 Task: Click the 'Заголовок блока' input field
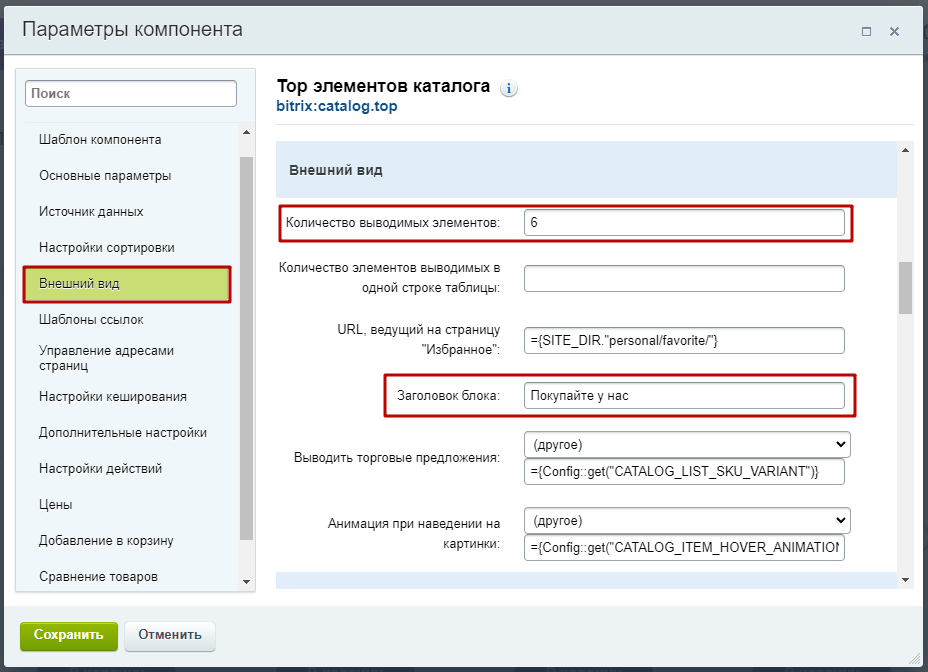[684, 396]
